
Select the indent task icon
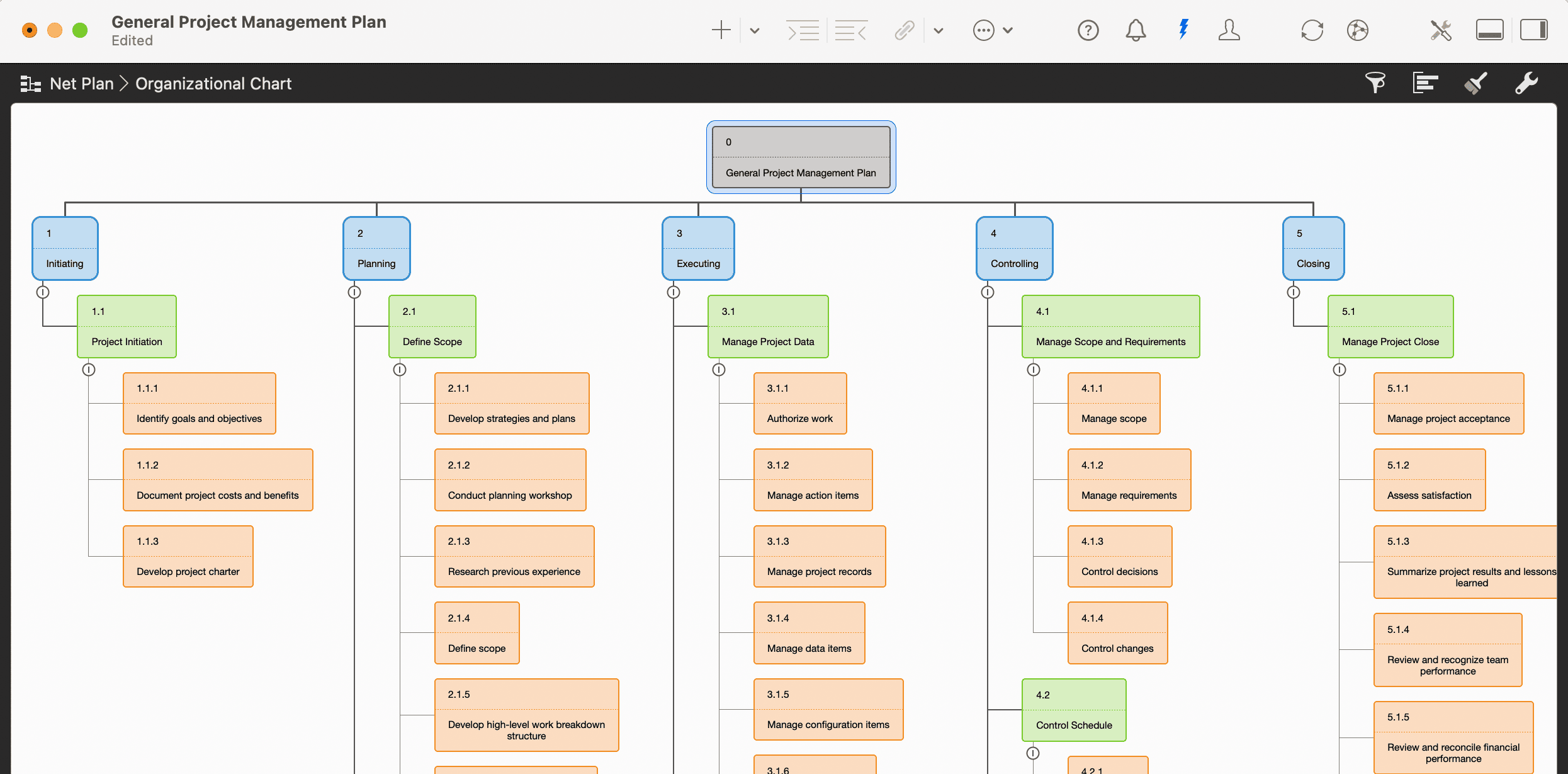point(803,30)
